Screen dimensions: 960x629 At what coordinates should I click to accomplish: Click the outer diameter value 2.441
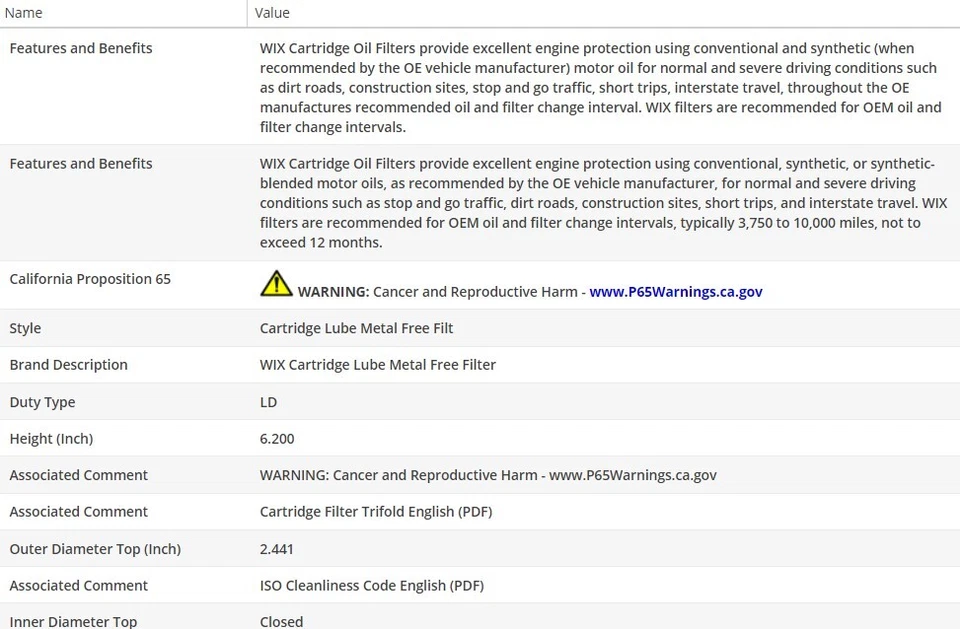pyautogui.click(x=277, y=549)
